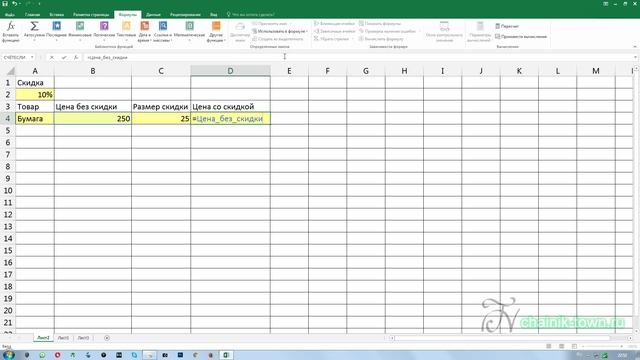
Task: Collapse the ribbon with the arrow
Action: point(635,47)
